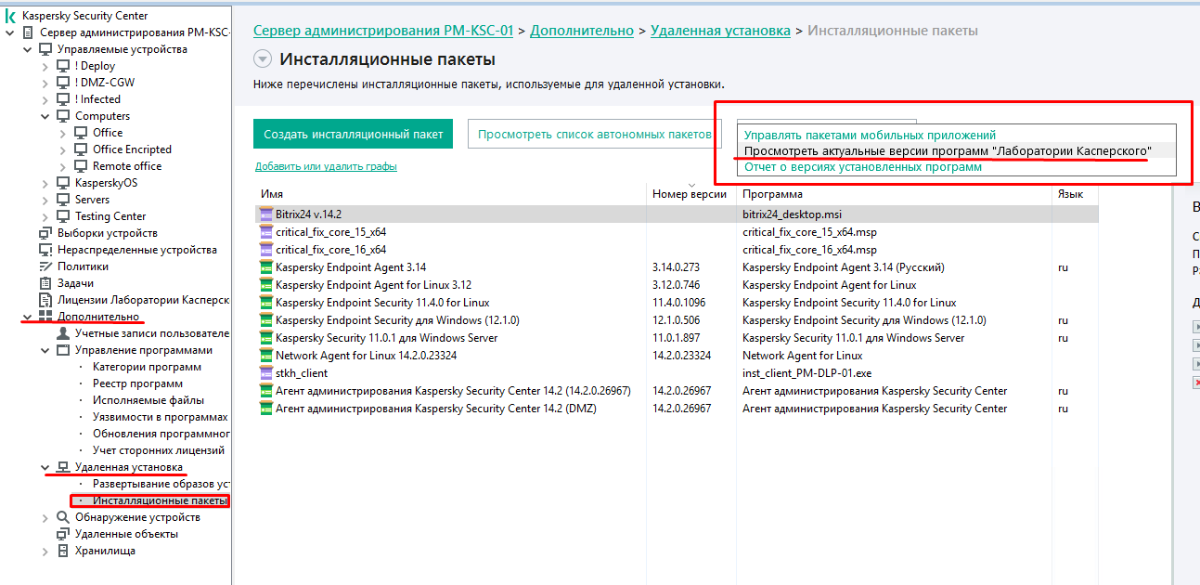Click the Обнаружение устройств magnifier icon
This screenshot has width=1200, height=585.
click(64, 517)
